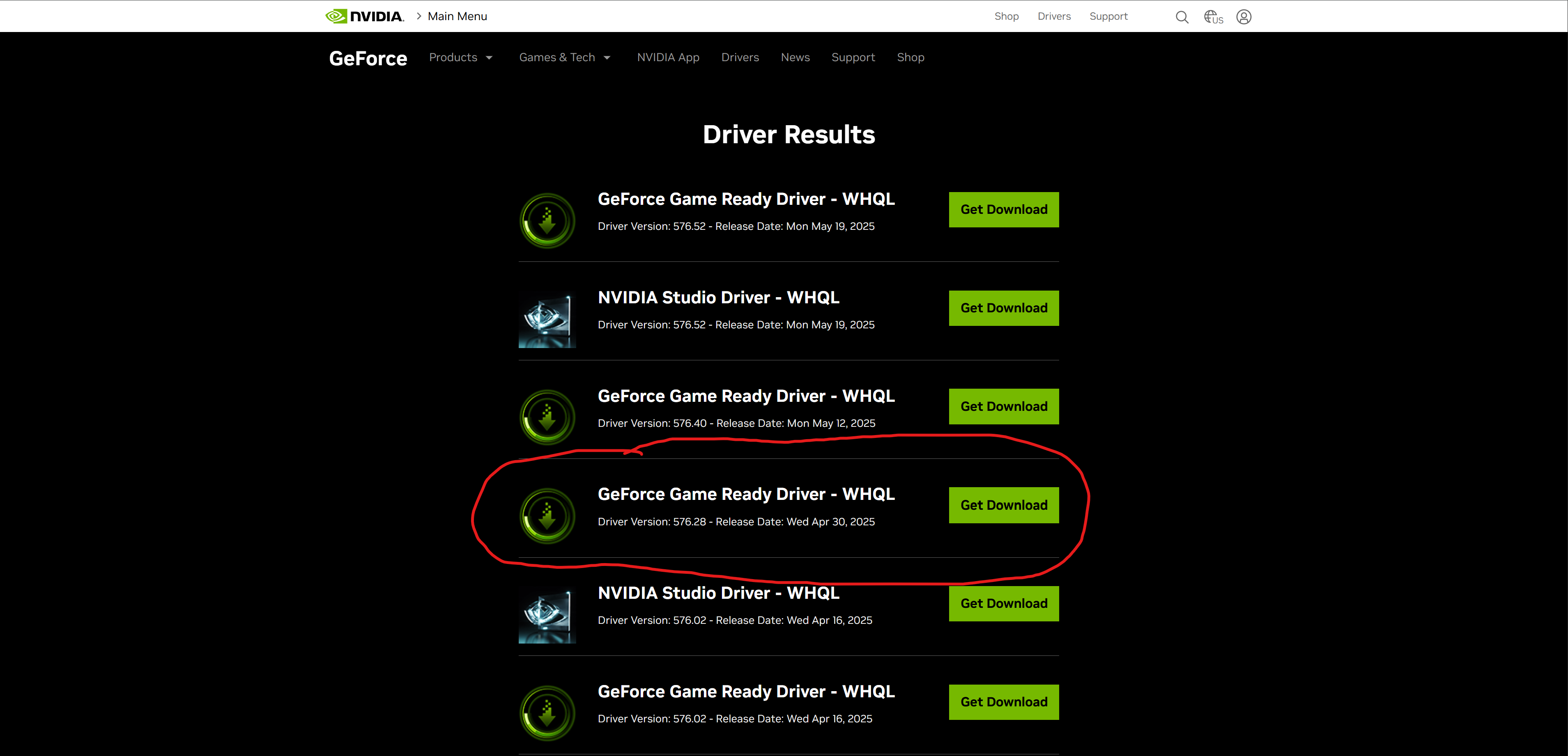The width and height of the screenshot is (1568, 756).
Task: Click the US region globe icon
Action: tap(1212, 17)
